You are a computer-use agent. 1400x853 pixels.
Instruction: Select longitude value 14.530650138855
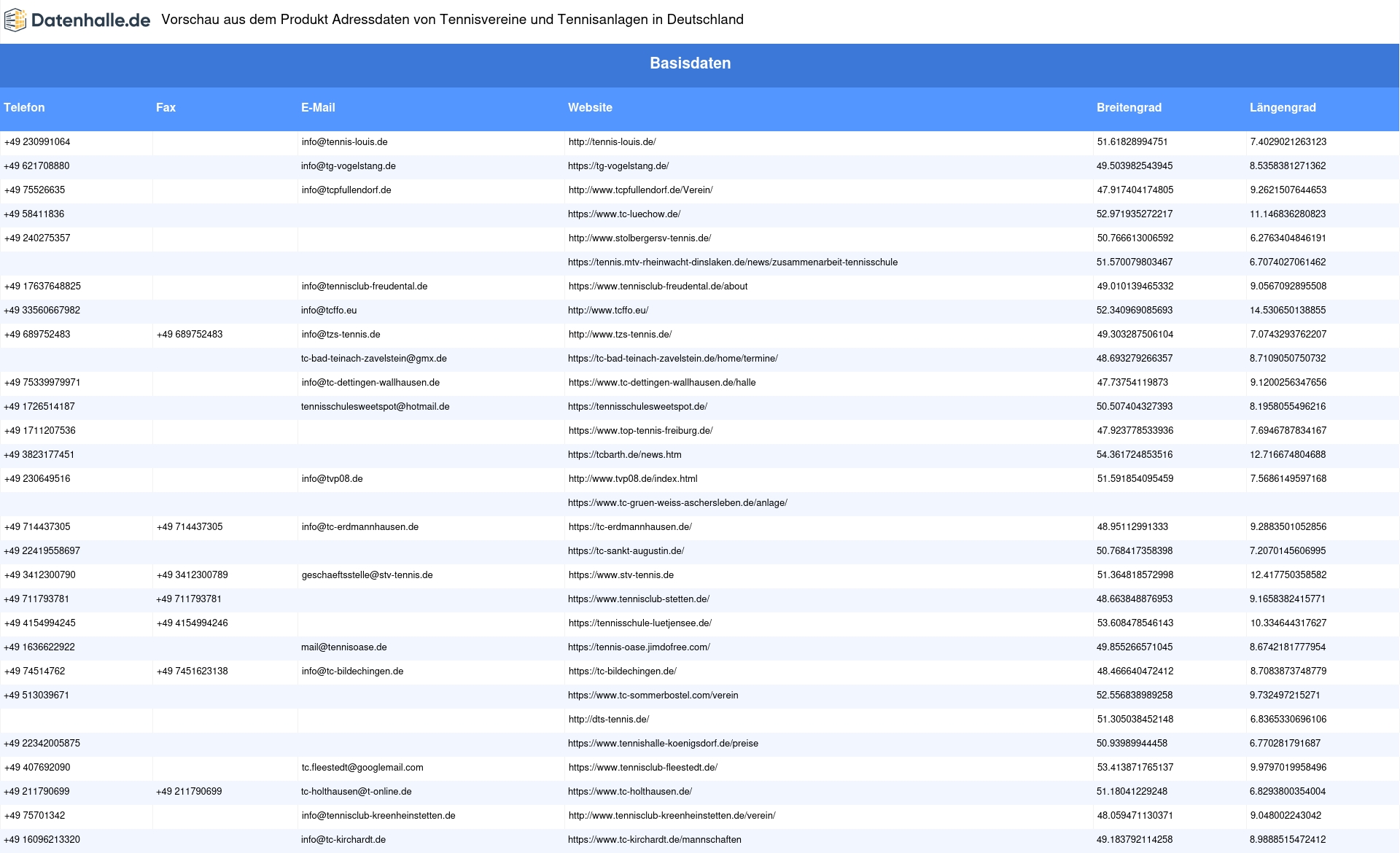1288,311
